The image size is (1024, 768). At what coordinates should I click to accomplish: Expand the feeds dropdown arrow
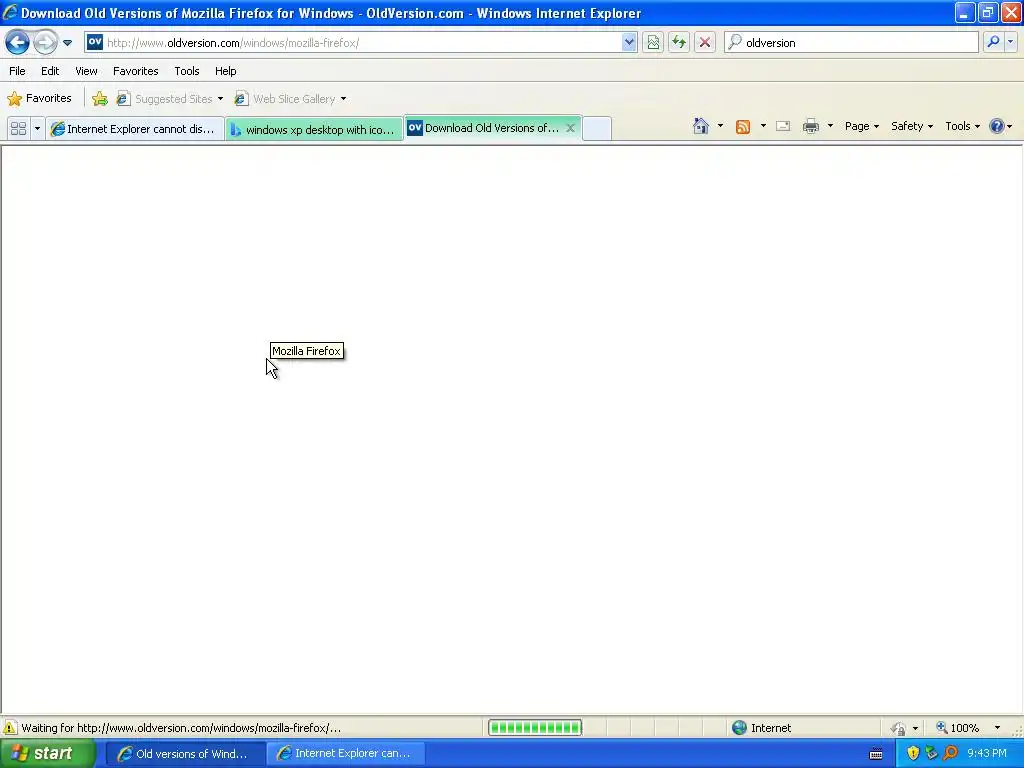tap(763, 126)
